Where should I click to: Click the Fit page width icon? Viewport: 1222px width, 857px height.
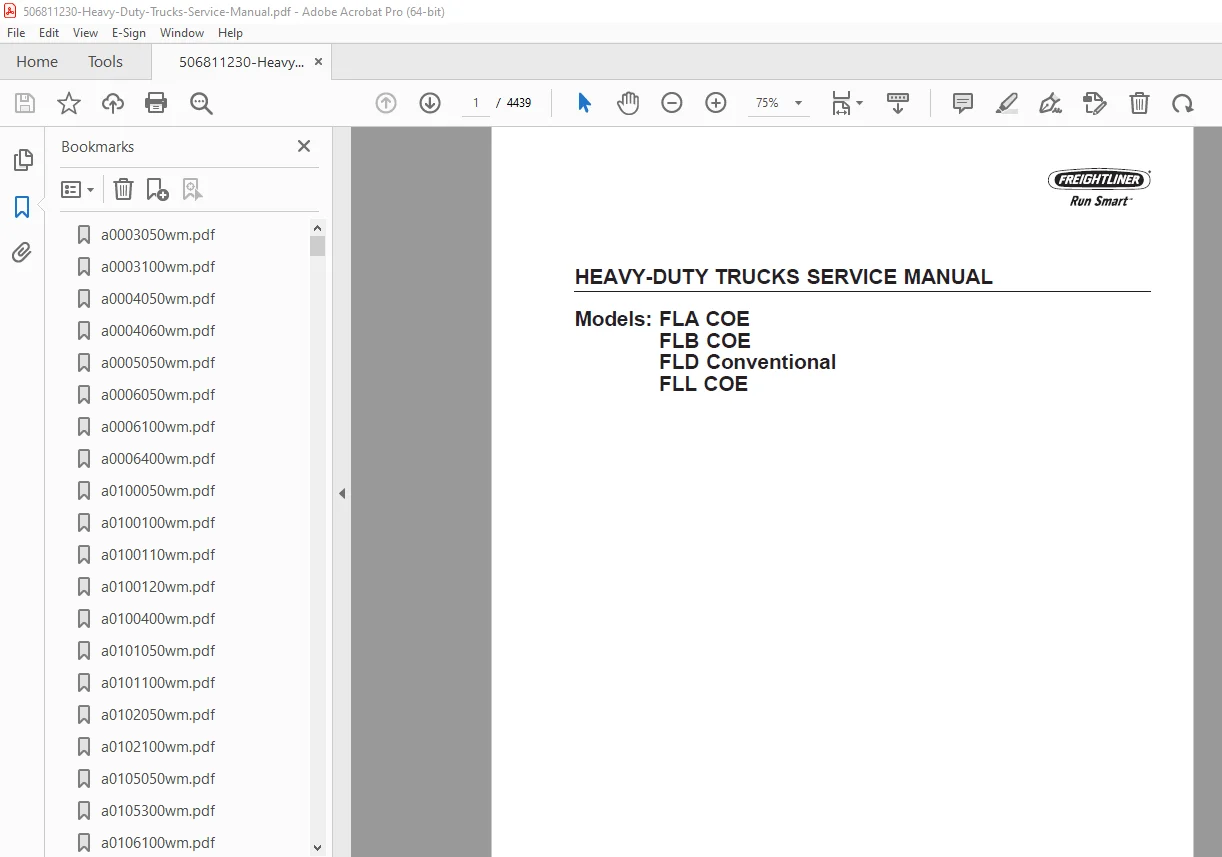point(841,103)
